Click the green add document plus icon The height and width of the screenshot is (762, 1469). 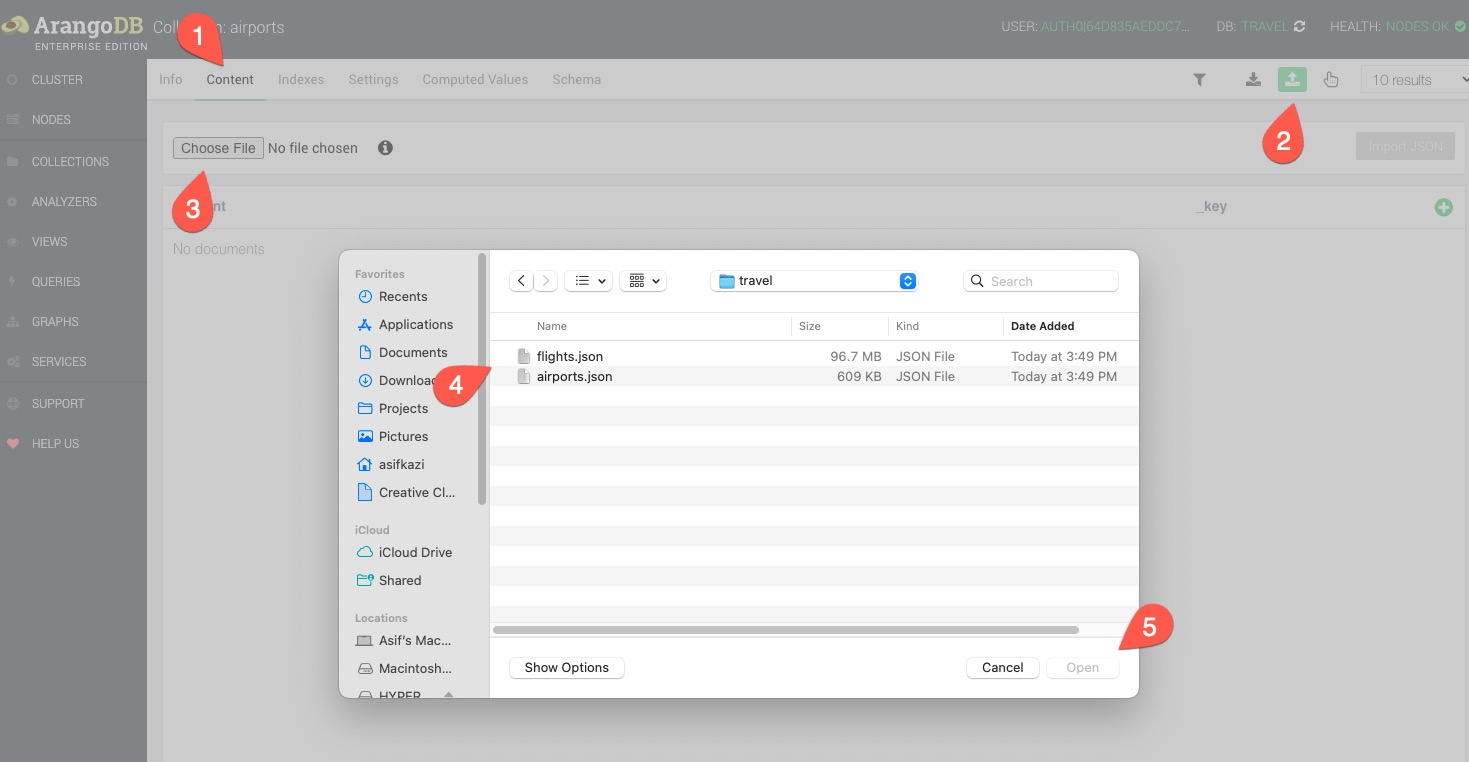(1443, 207)
